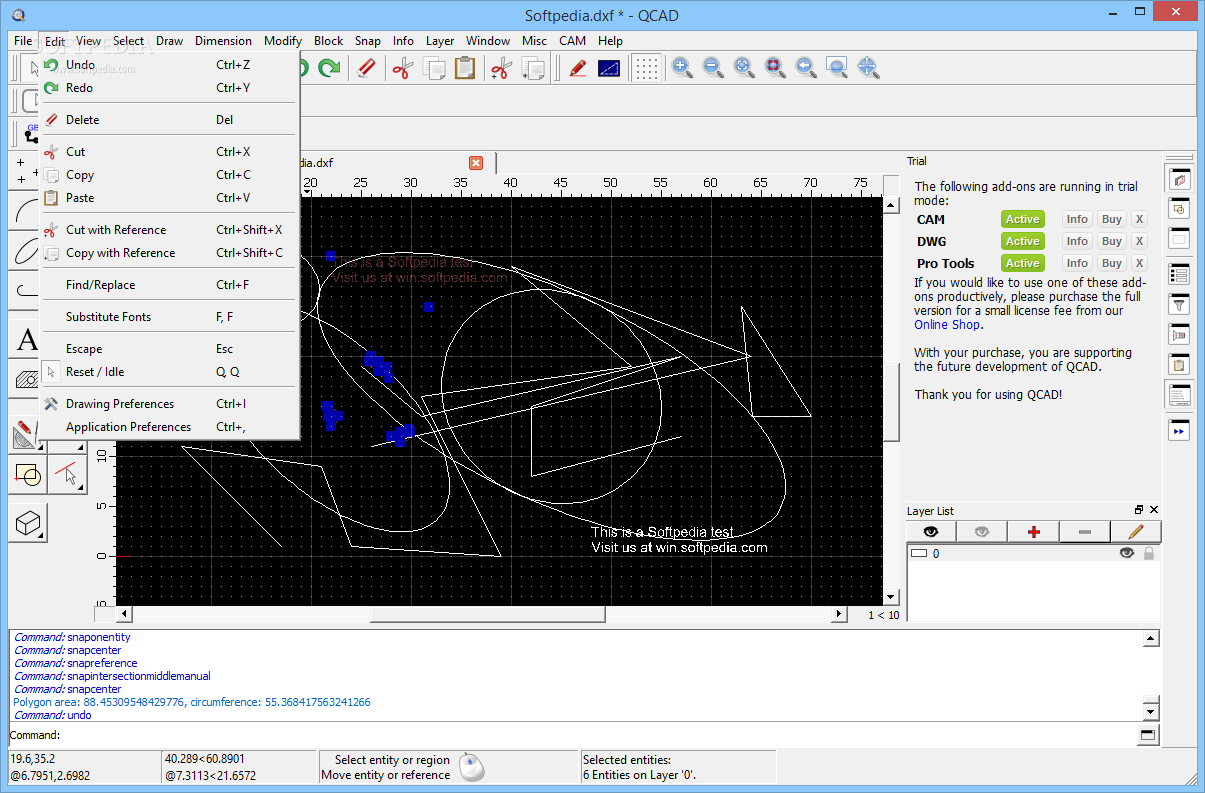Choose Undo from Edit menu

170,65
